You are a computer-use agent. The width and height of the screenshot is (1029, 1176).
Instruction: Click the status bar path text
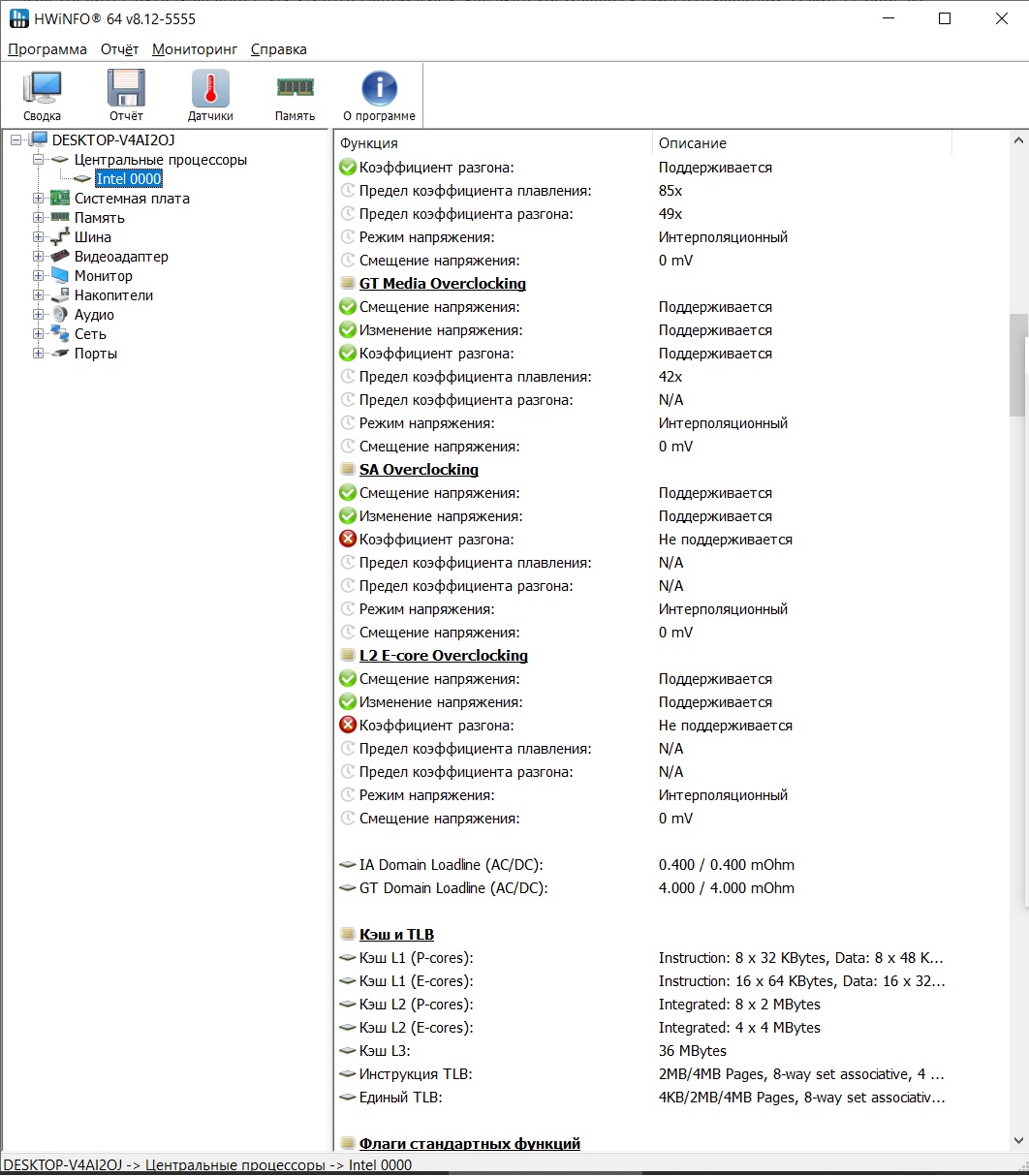tap(207, 1165)
